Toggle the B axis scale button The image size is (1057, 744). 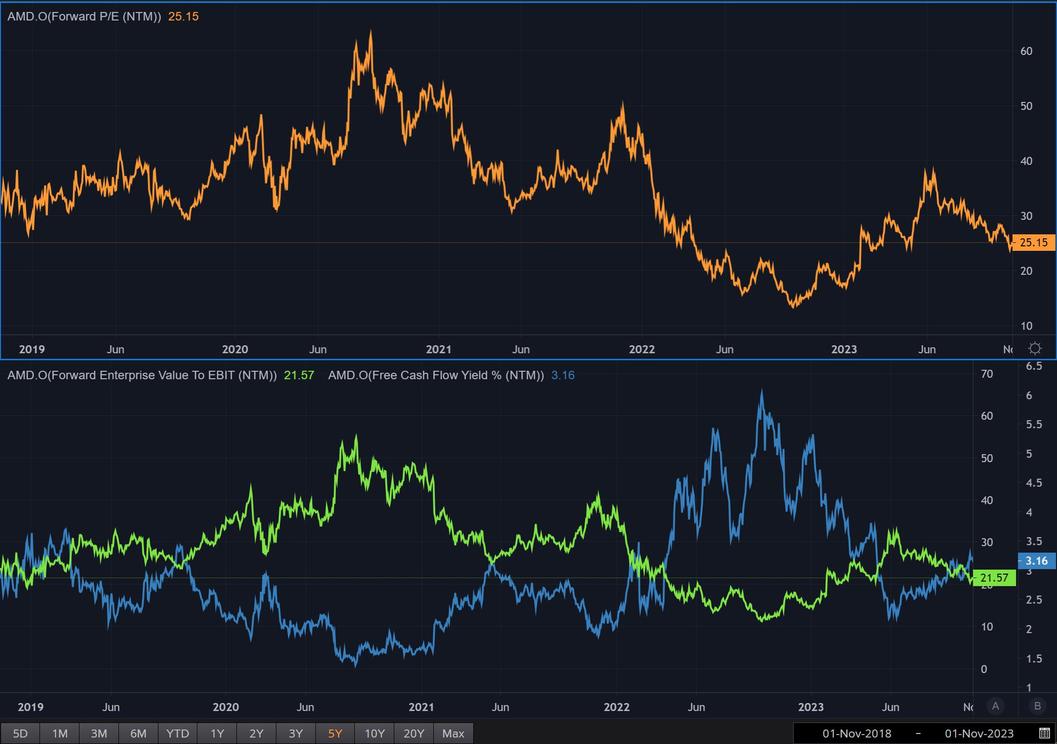(x=1037, y=706)
